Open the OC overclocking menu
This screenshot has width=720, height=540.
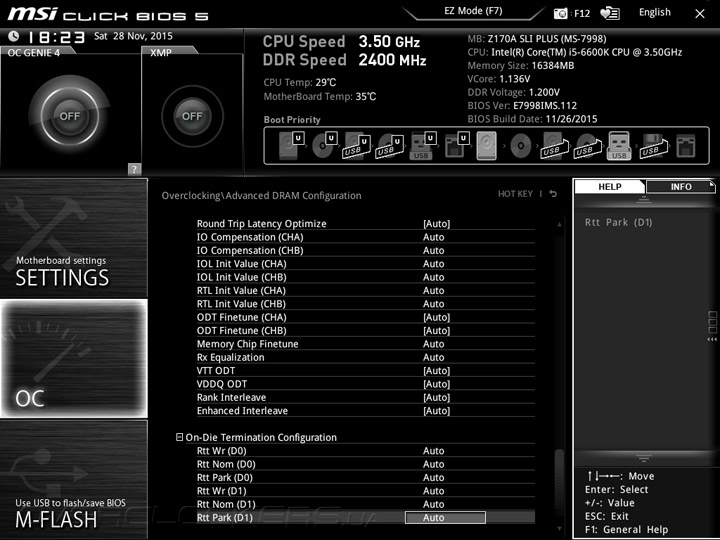tap(74, 358)
